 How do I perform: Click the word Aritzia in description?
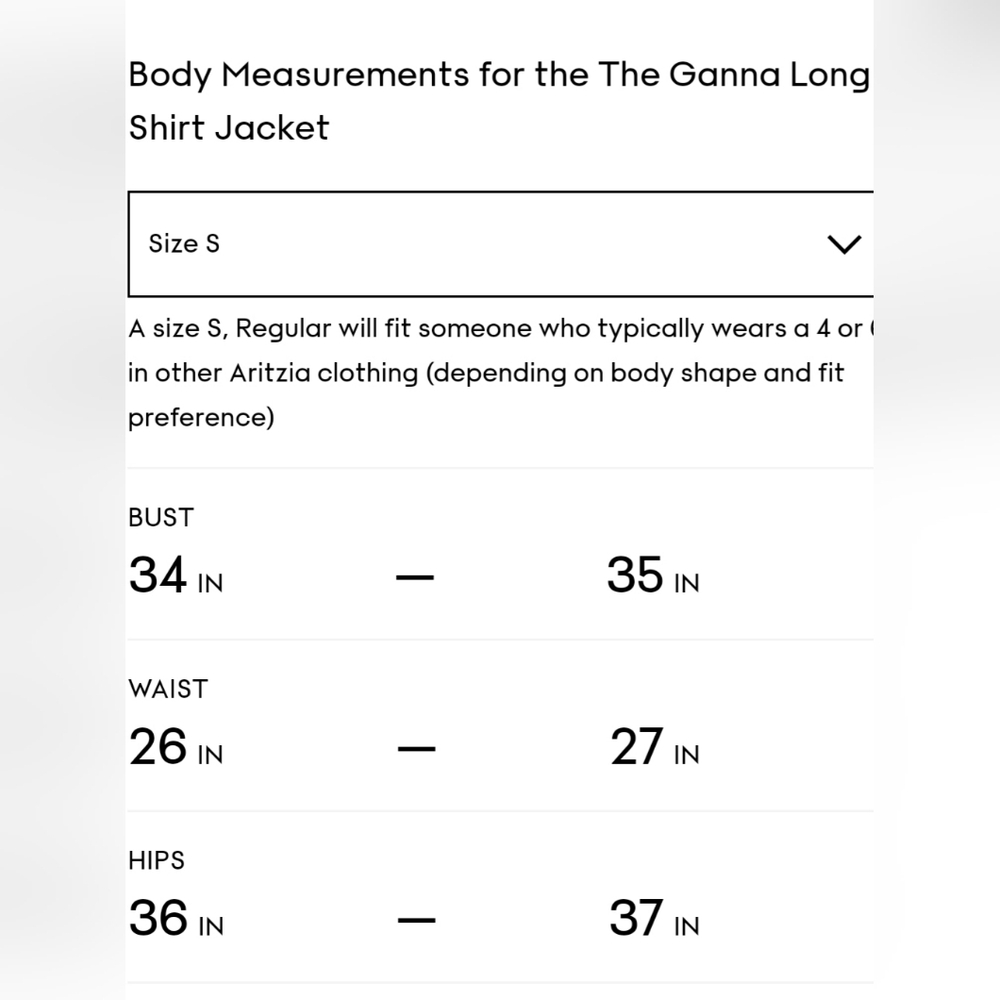[x=270, y=373]
